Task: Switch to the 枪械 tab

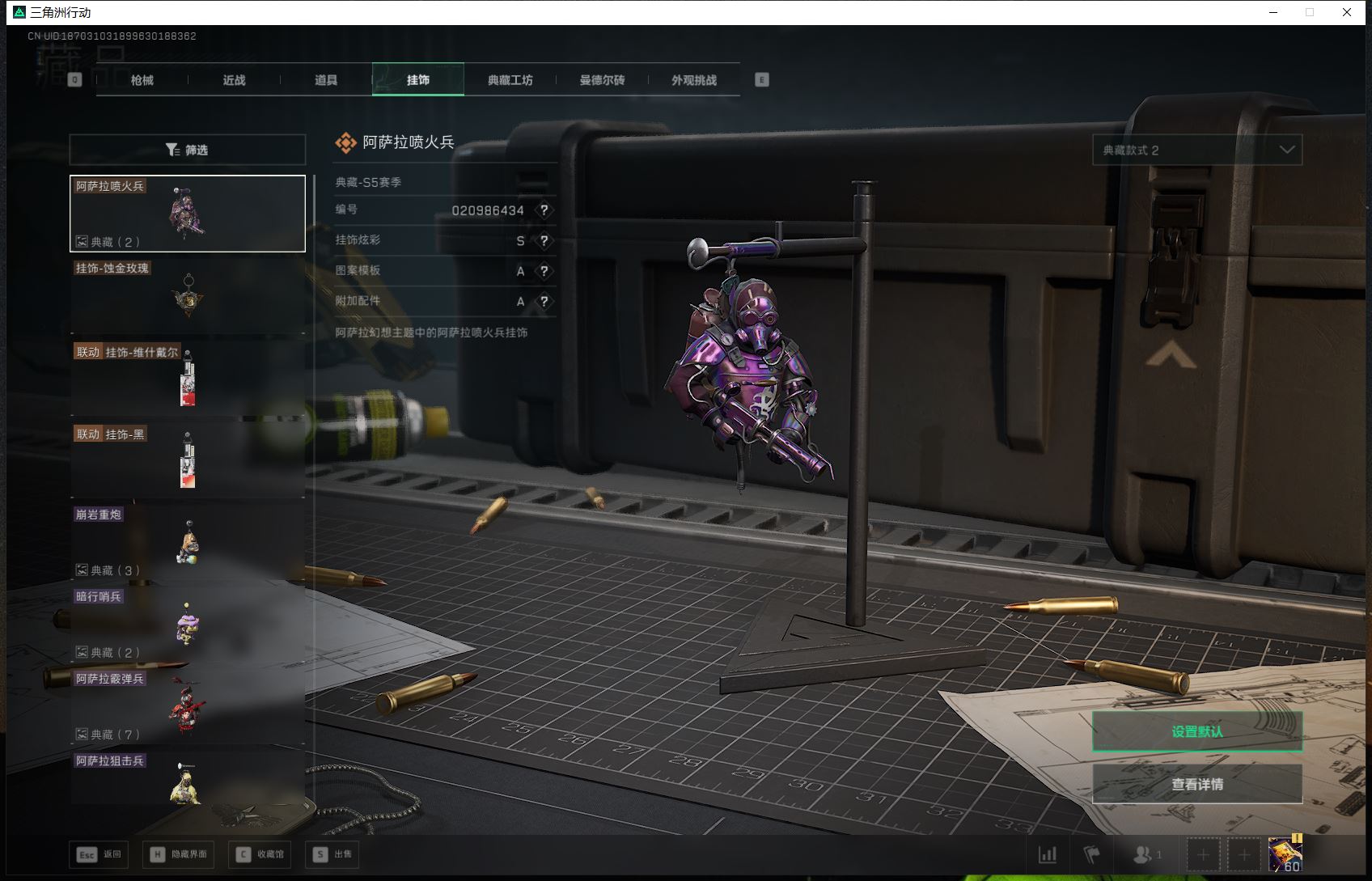Action: click(142, 80)
